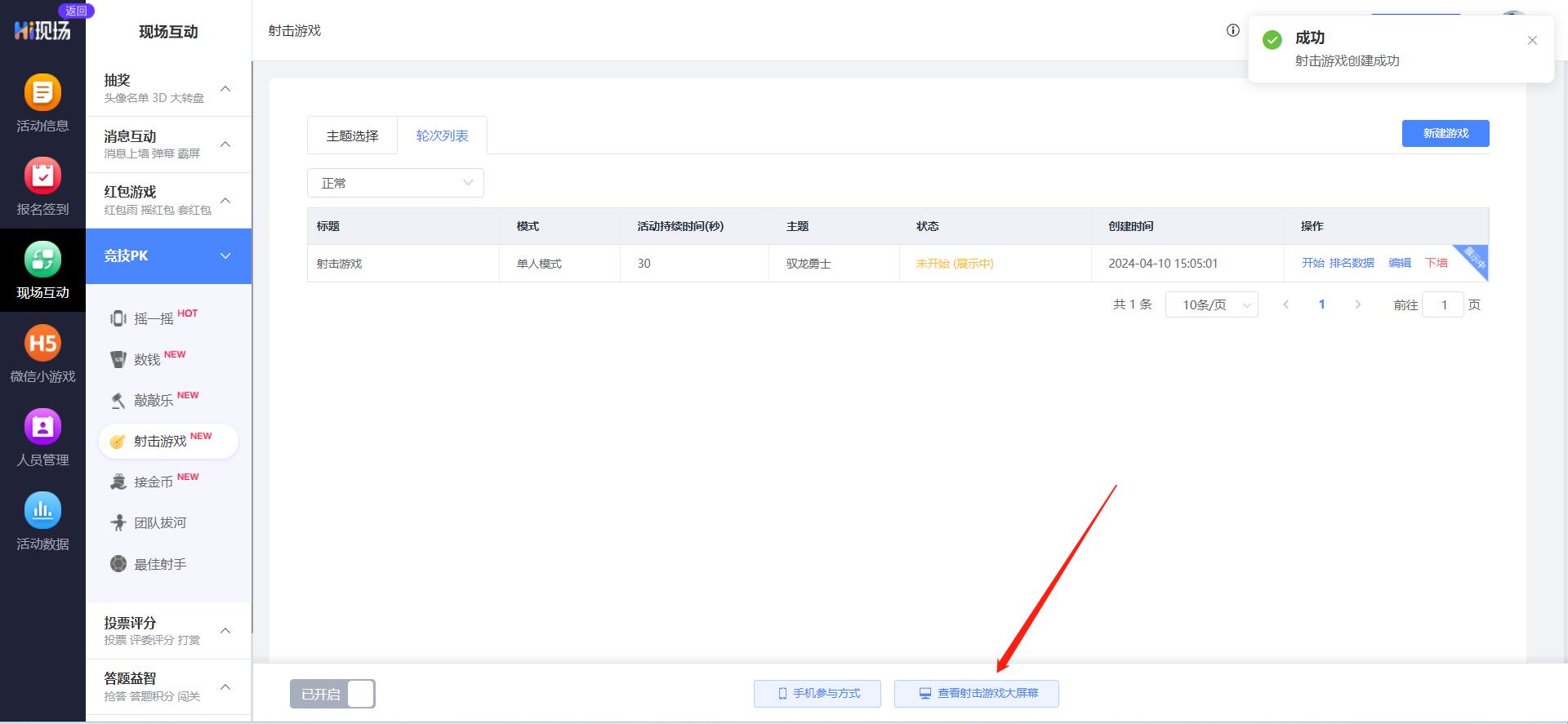Viewport: 1568px width, 724px height.
Task: Click the page number input field
Action: tap(1443, 304)
